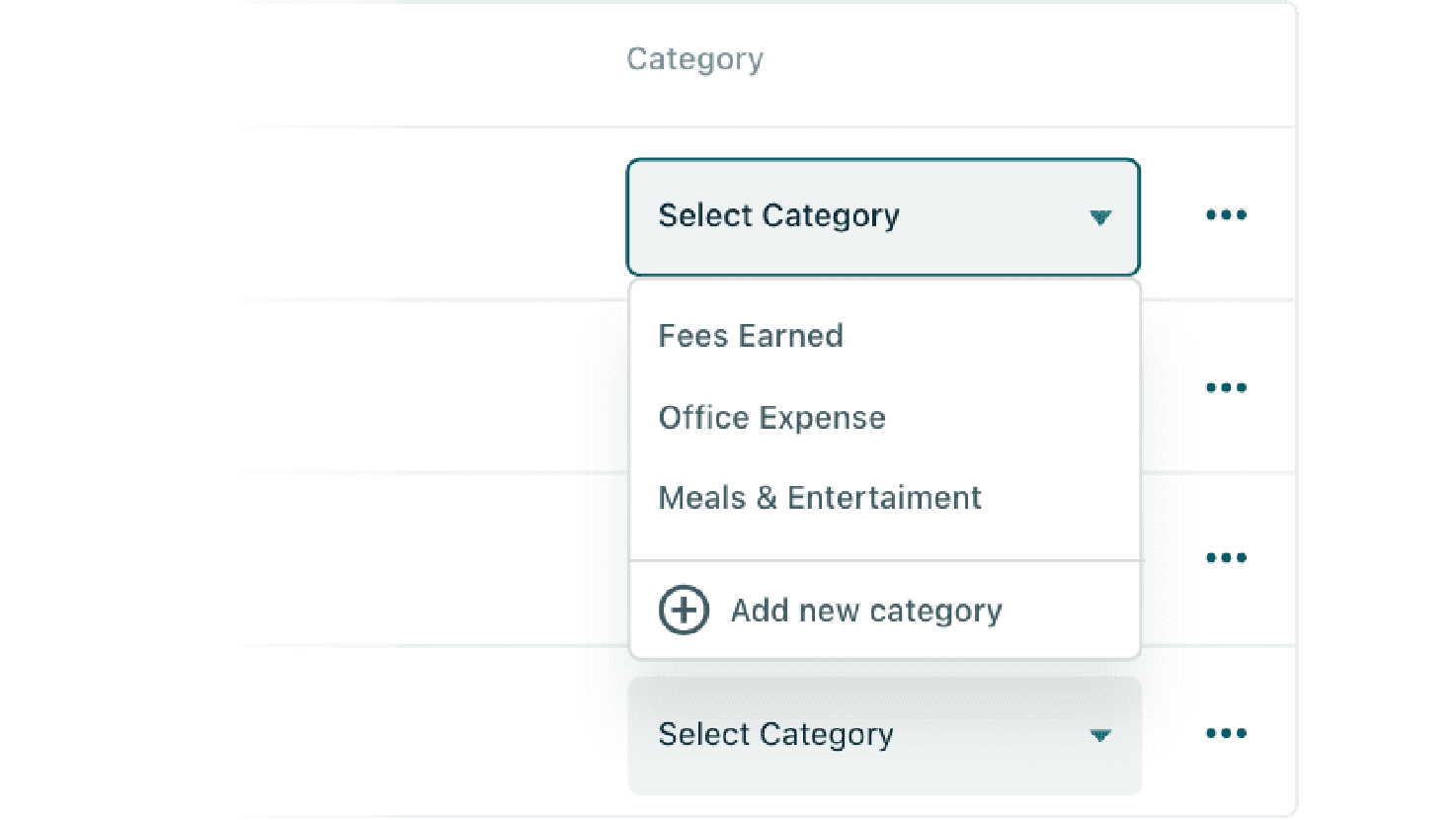The image size is (1456, 820).
Task: Click the ampersand in Meals & Entertaiment entry
Action: [767, 498]
